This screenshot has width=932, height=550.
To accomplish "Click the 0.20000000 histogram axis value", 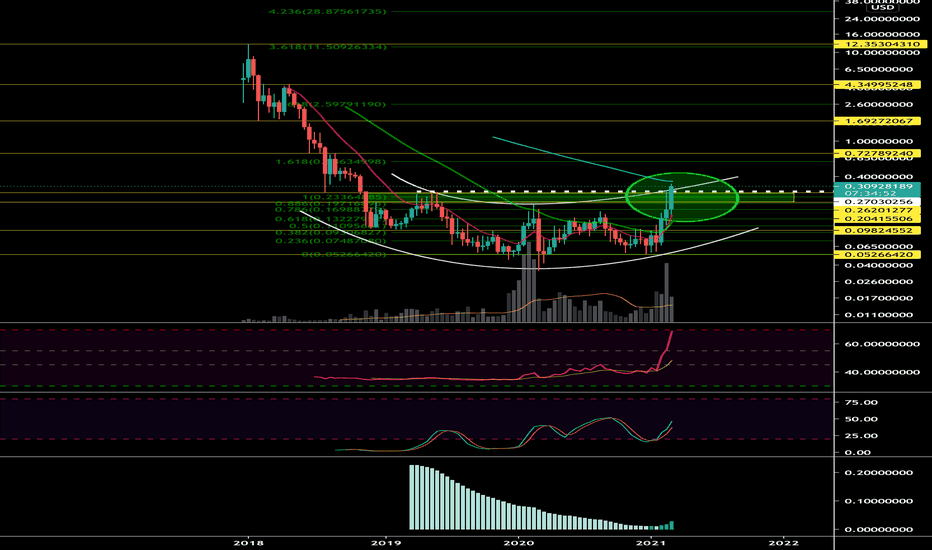I will 878,472.
